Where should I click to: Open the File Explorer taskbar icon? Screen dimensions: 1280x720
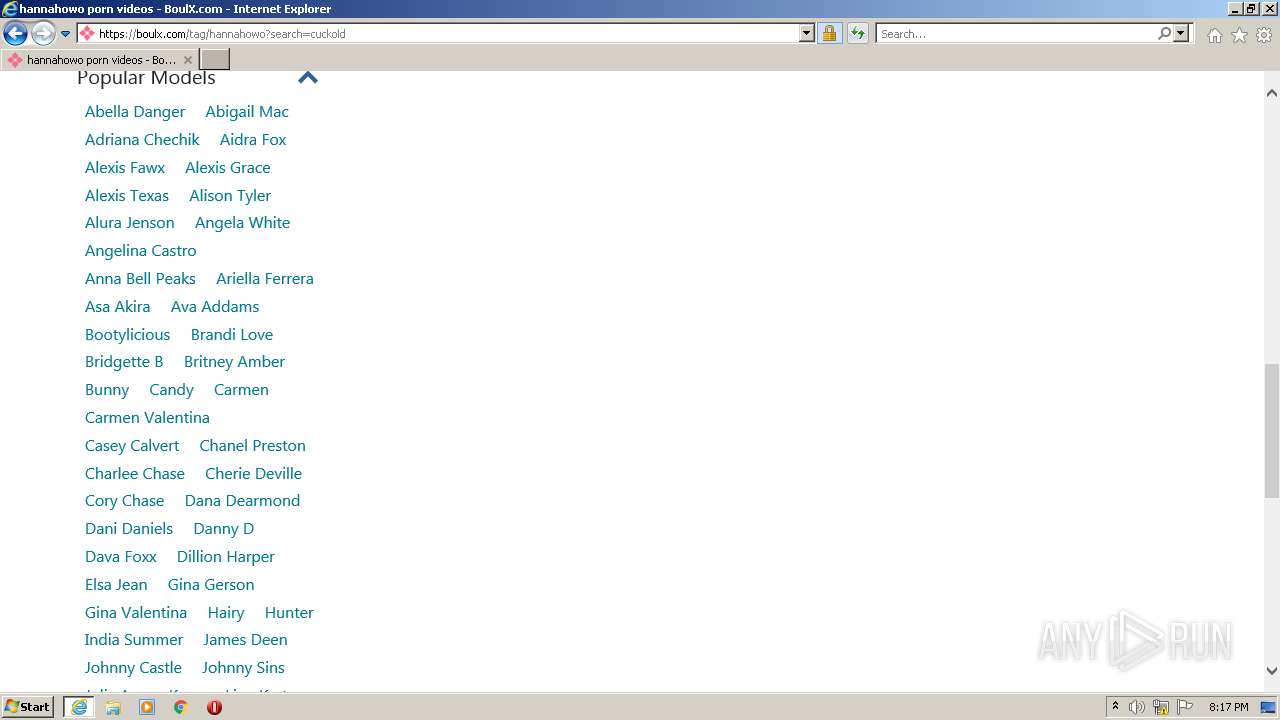click(x=113, y=707)
